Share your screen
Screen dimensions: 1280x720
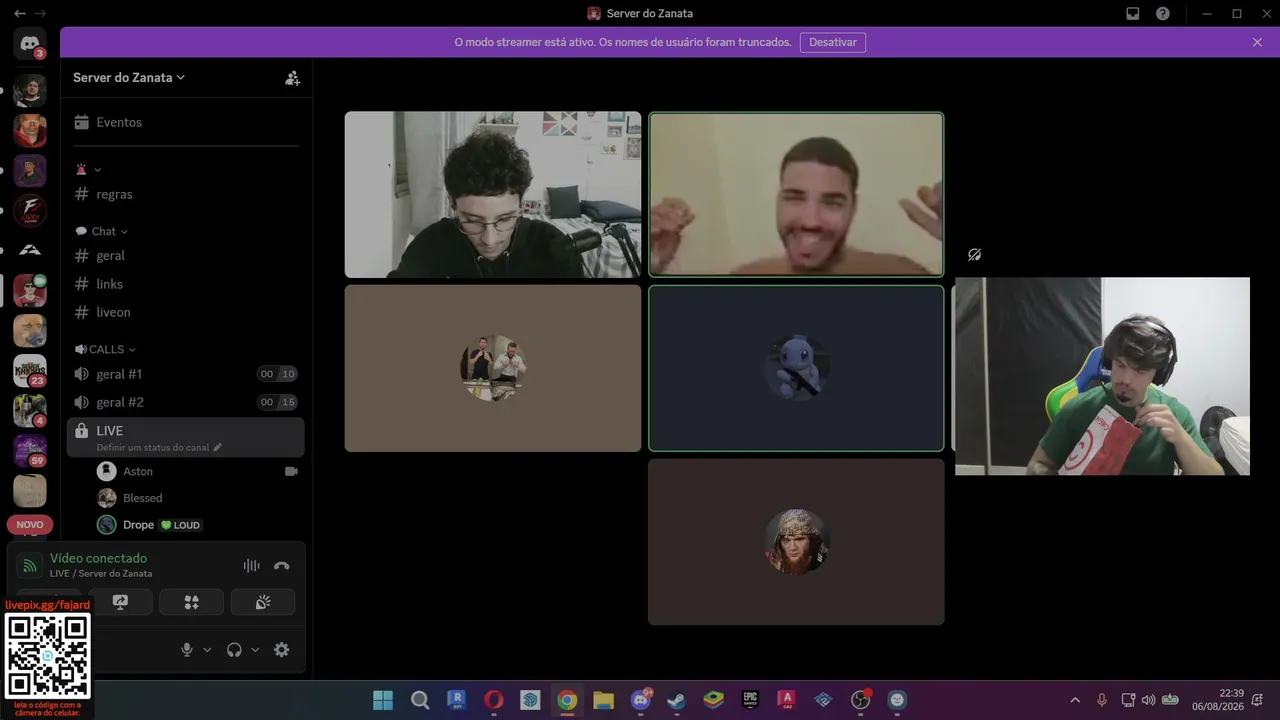(x=120, y=602)
